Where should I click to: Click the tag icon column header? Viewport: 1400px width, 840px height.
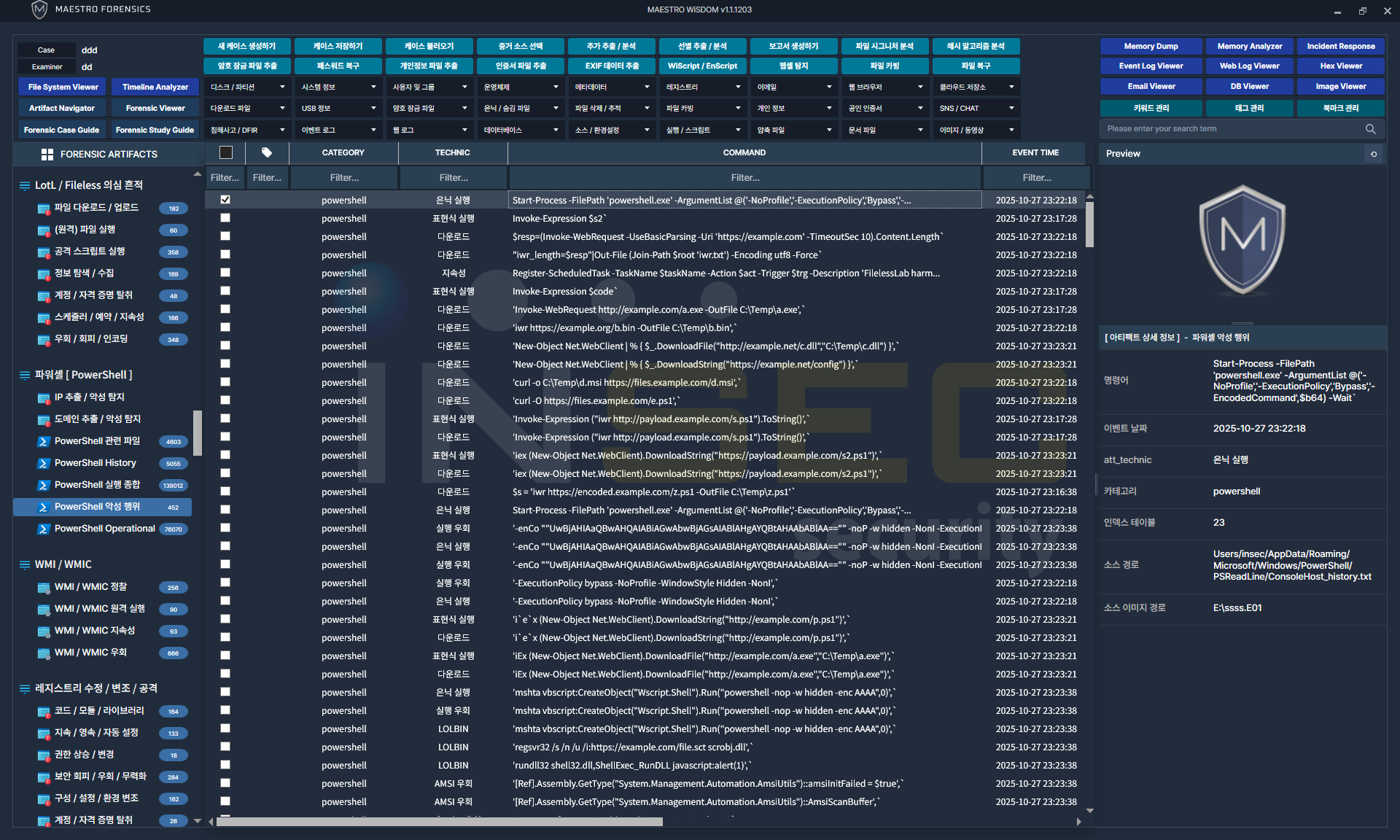(267, 152)
